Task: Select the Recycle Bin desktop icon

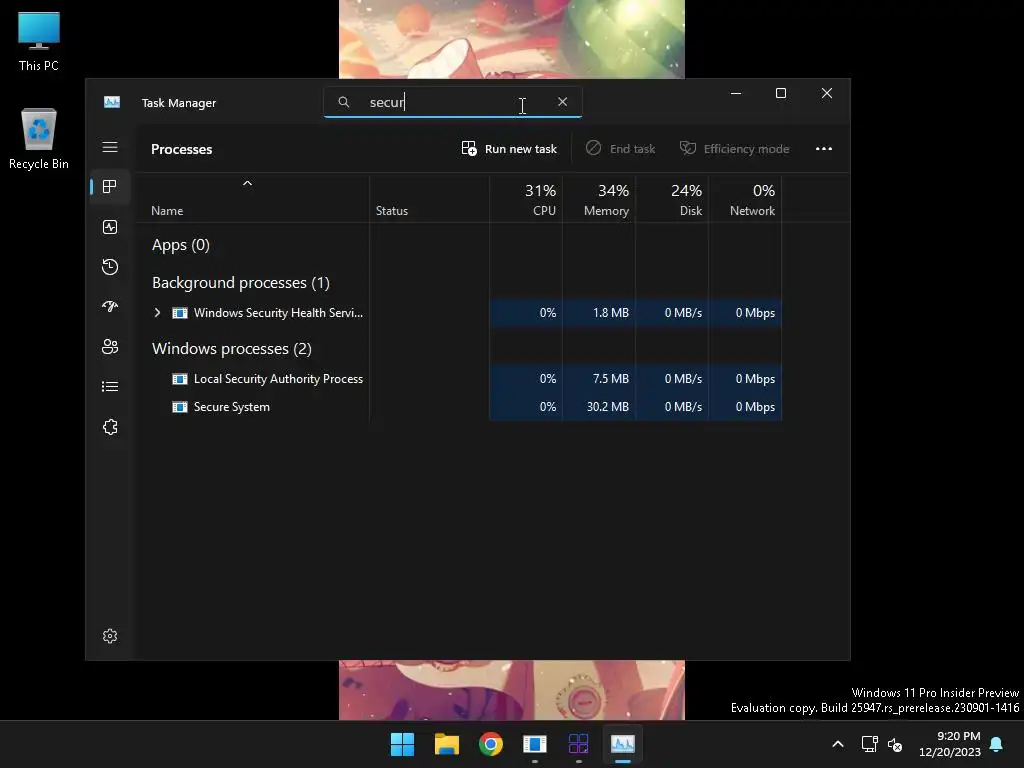Action: click(x=39, y=138)
